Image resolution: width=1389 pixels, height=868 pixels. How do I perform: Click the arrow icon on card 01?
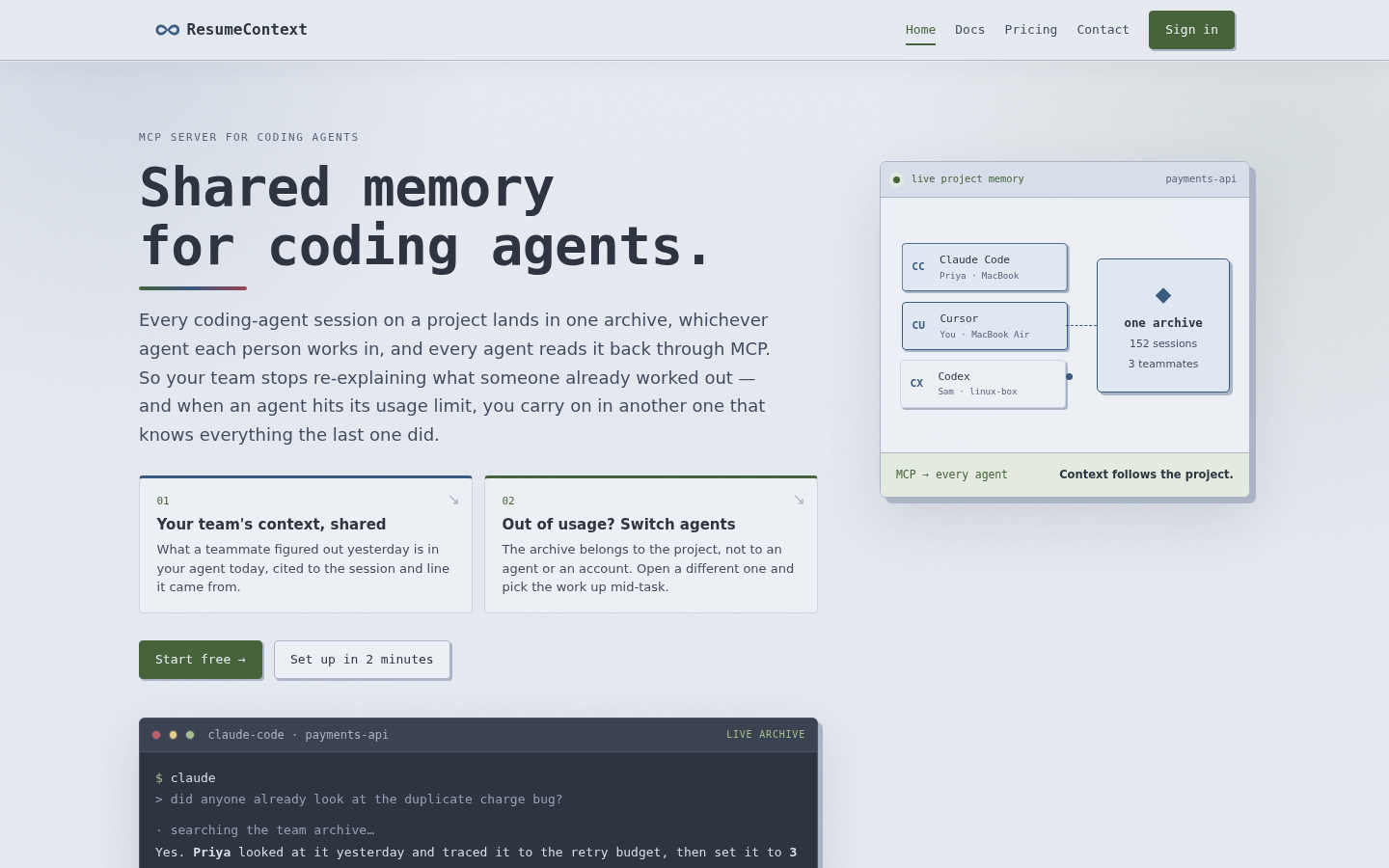[453, 500]
